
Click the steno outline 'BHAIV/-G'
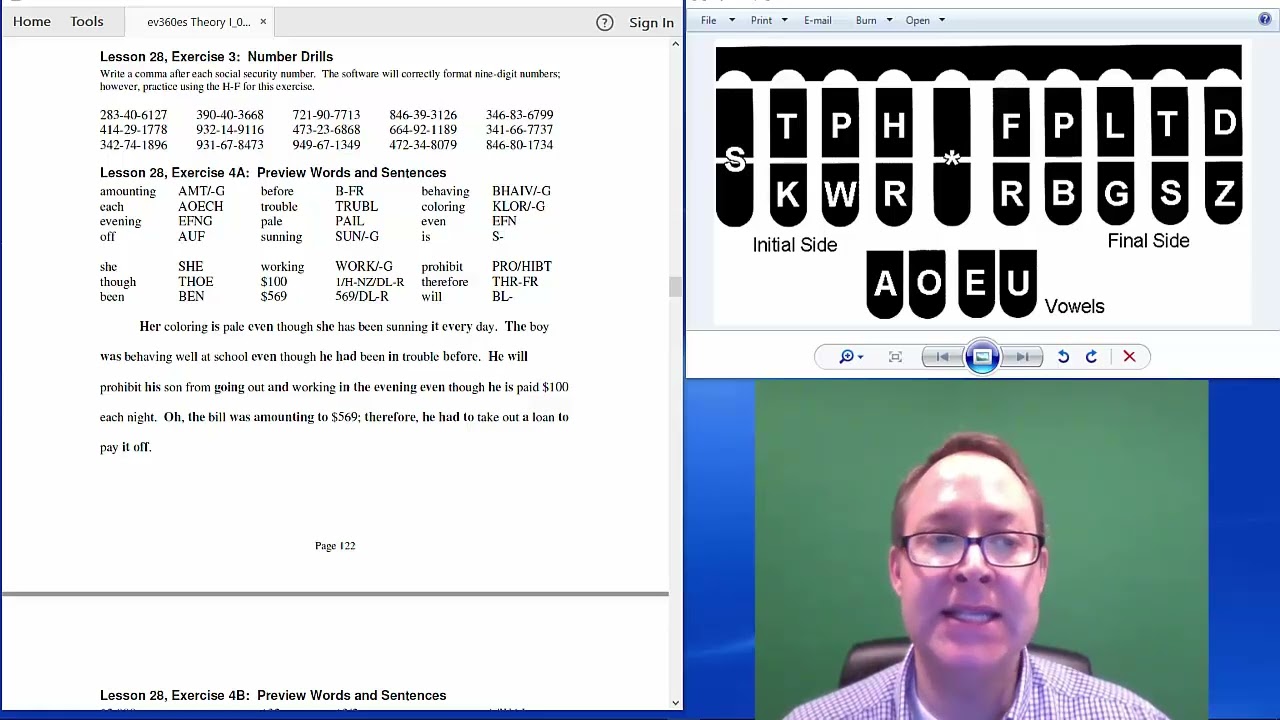pyautogui.click(x=521, y=191)
